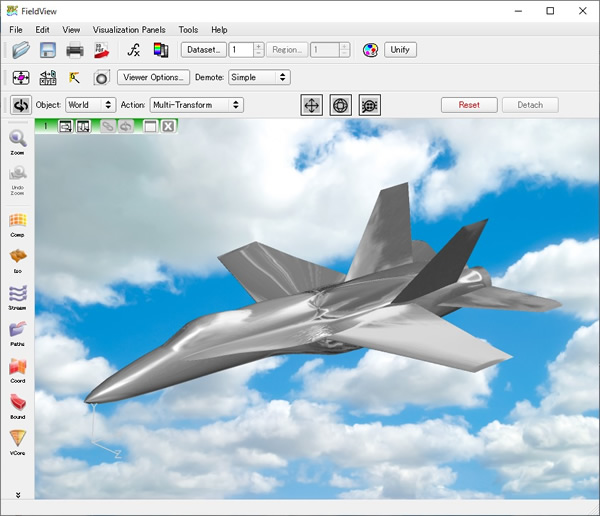Open the Object dropdown showing World
This screenshot has height=516, width=600.
tap(90, 105)
